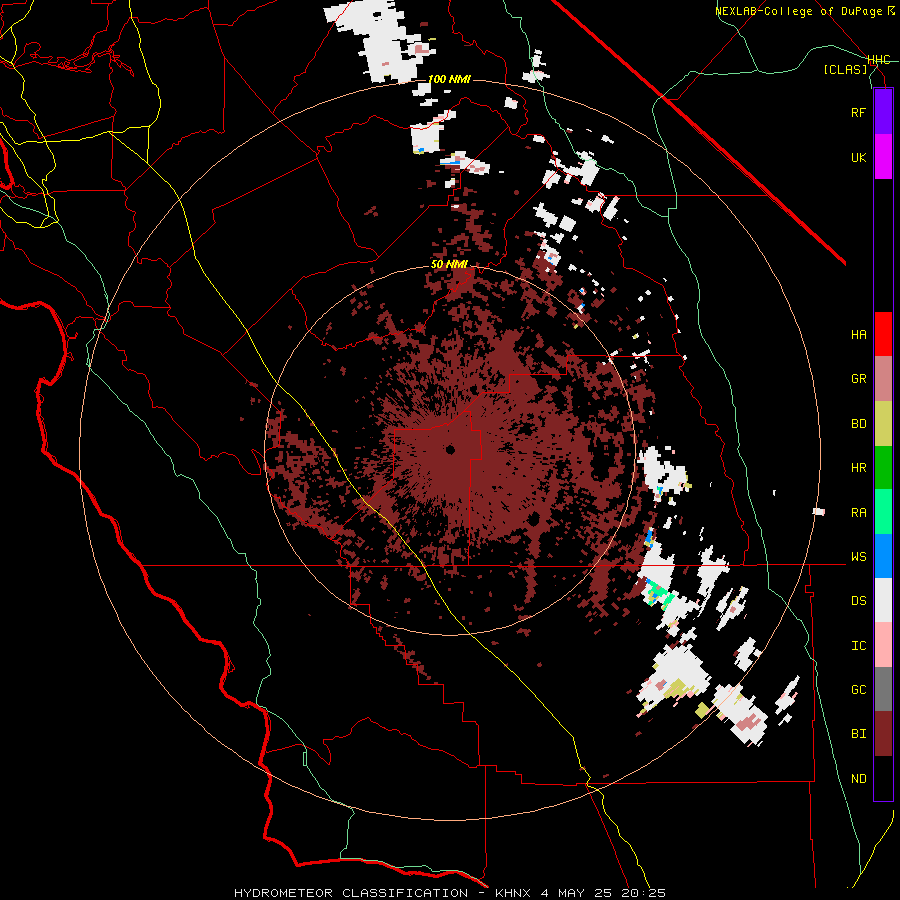Click the IC legend label
Image resolution: width=900 pixels, height=900 pixels.
pyautogui.click(x=858, y=646)
